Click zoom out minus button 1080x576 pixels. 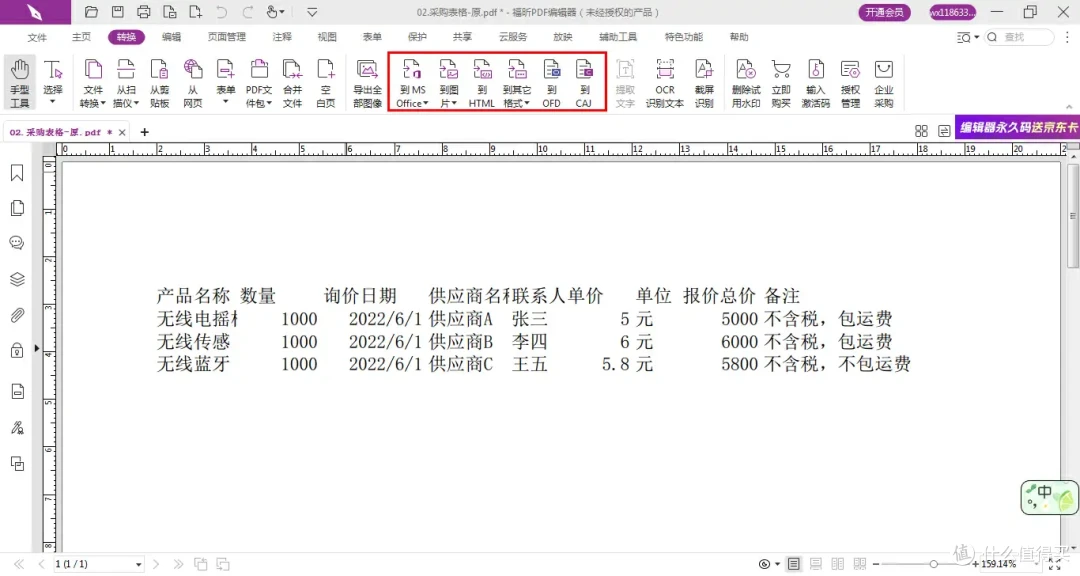coord(876,564)
